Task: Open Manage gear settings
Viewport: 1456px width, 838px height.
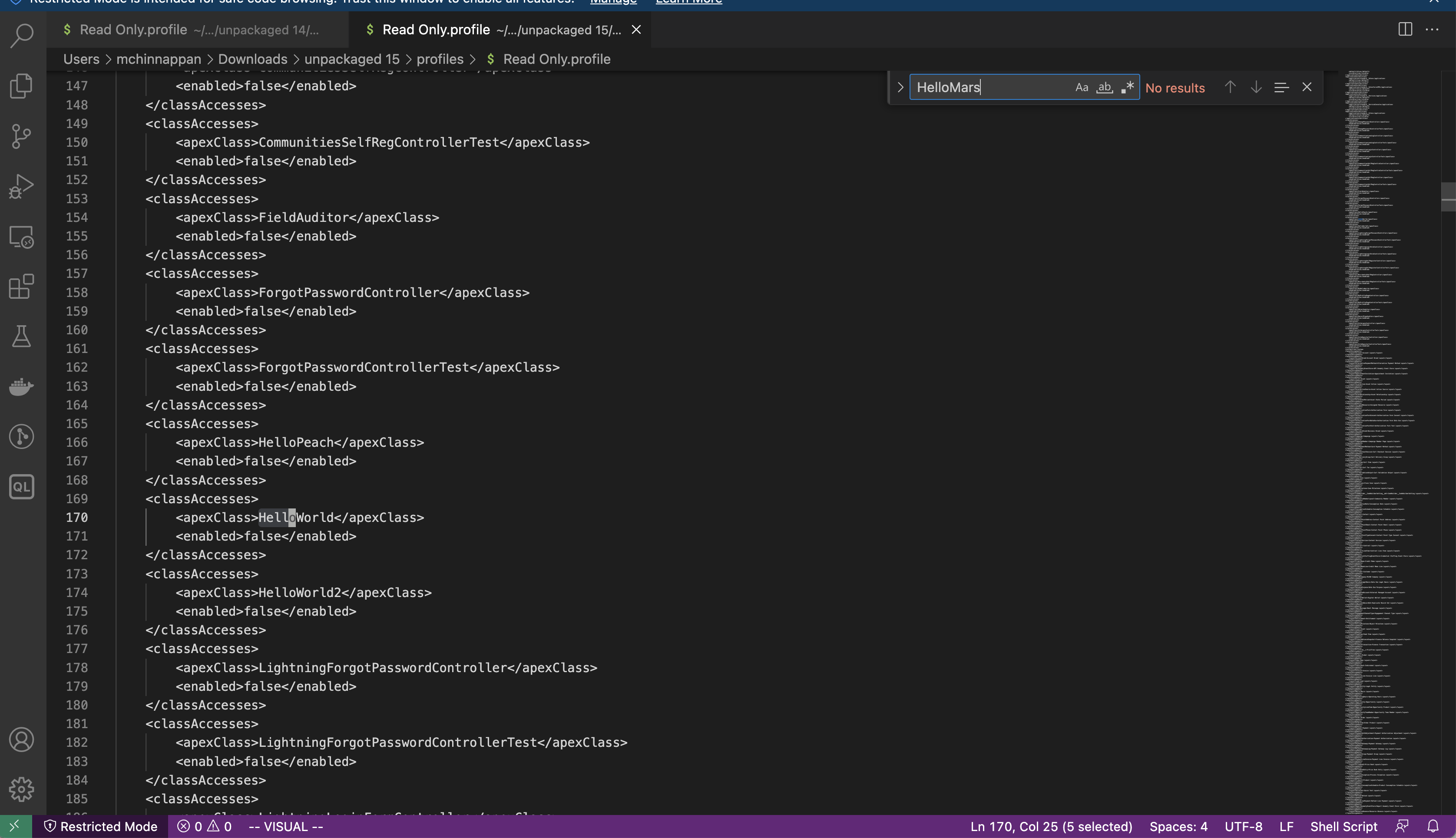Action: click(x=22, y=789)
